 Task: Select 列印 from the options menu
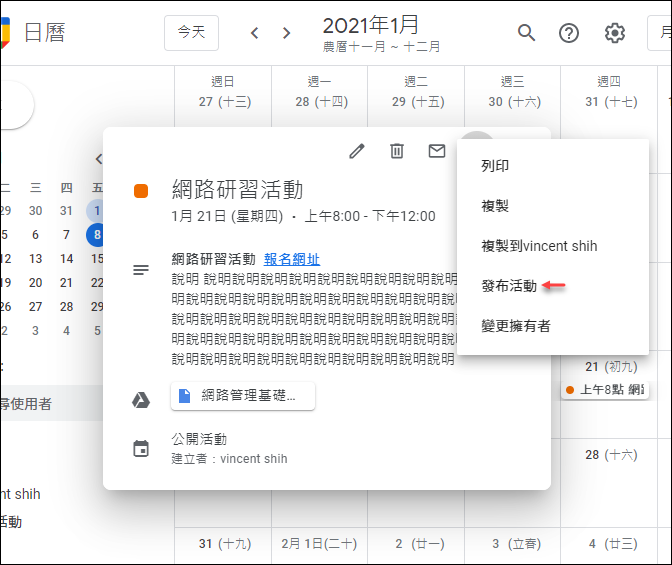pyautogui.click(x=553, y=166)
